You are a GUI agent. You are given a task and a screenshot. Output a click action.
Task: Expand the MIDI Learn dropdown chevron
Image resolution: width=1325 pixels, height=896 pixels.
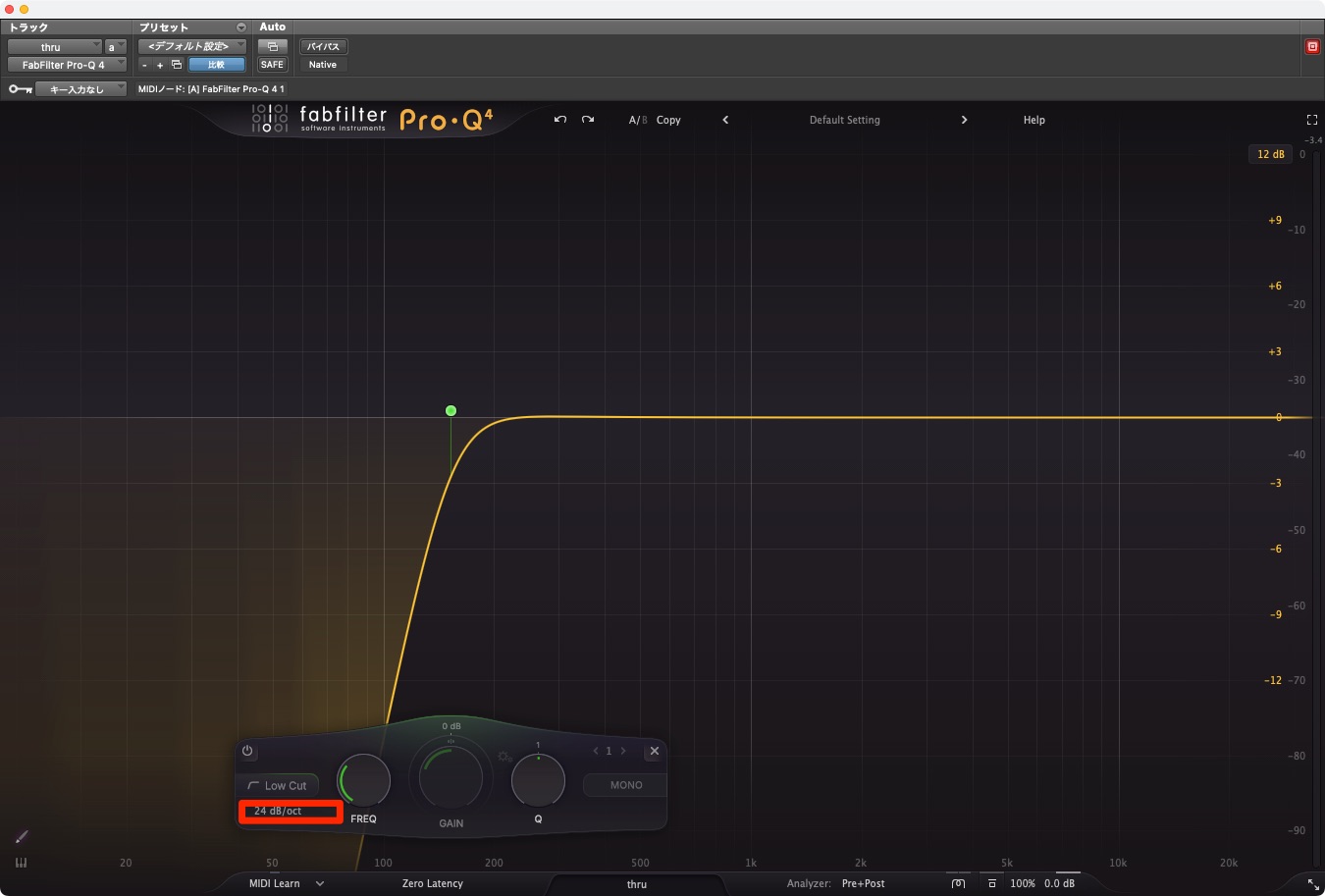point(320,883)
